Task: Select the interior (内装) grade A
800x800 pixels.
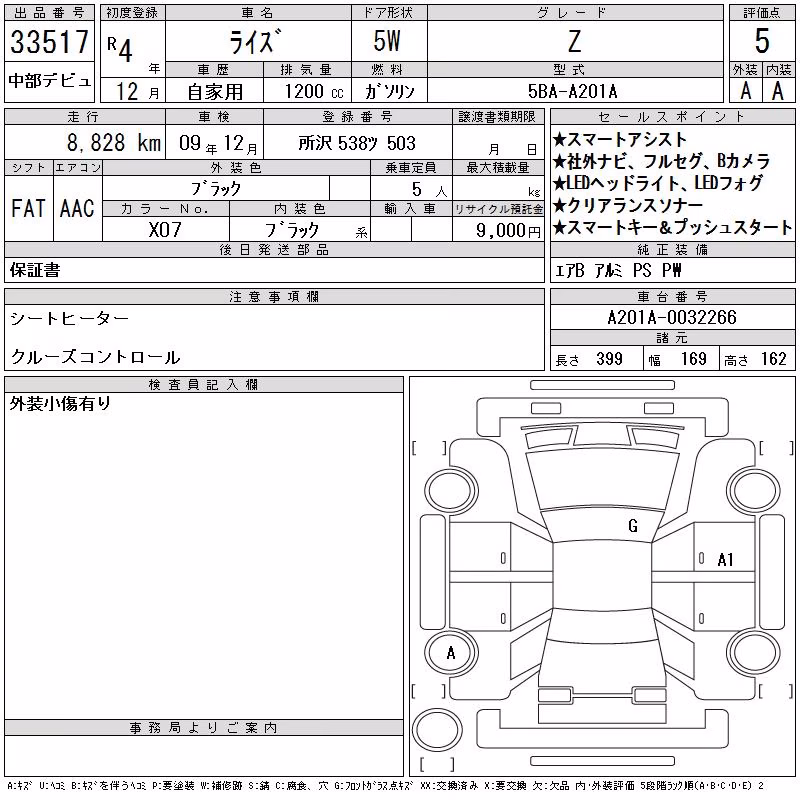Action: (x=778, y=91)
